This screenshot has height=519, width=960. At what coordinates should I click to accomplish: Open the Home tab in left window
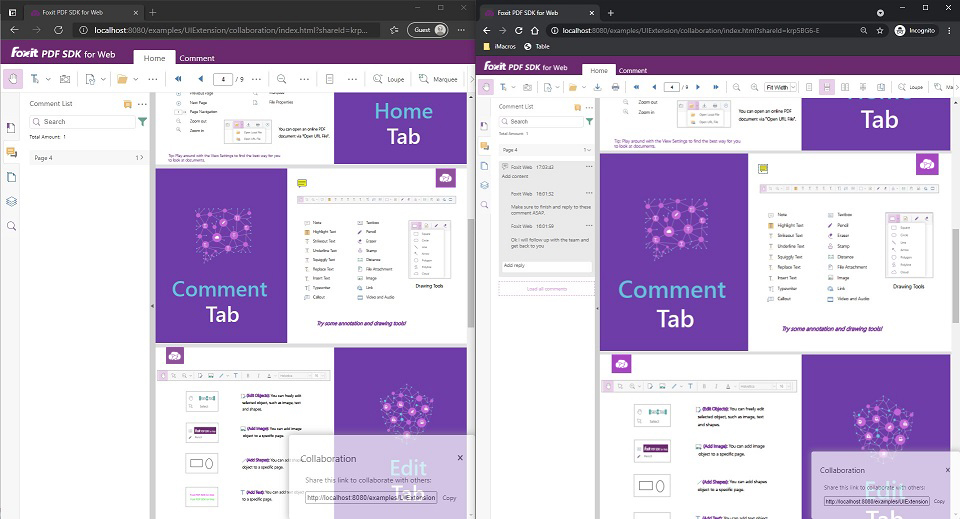(154, 58)
